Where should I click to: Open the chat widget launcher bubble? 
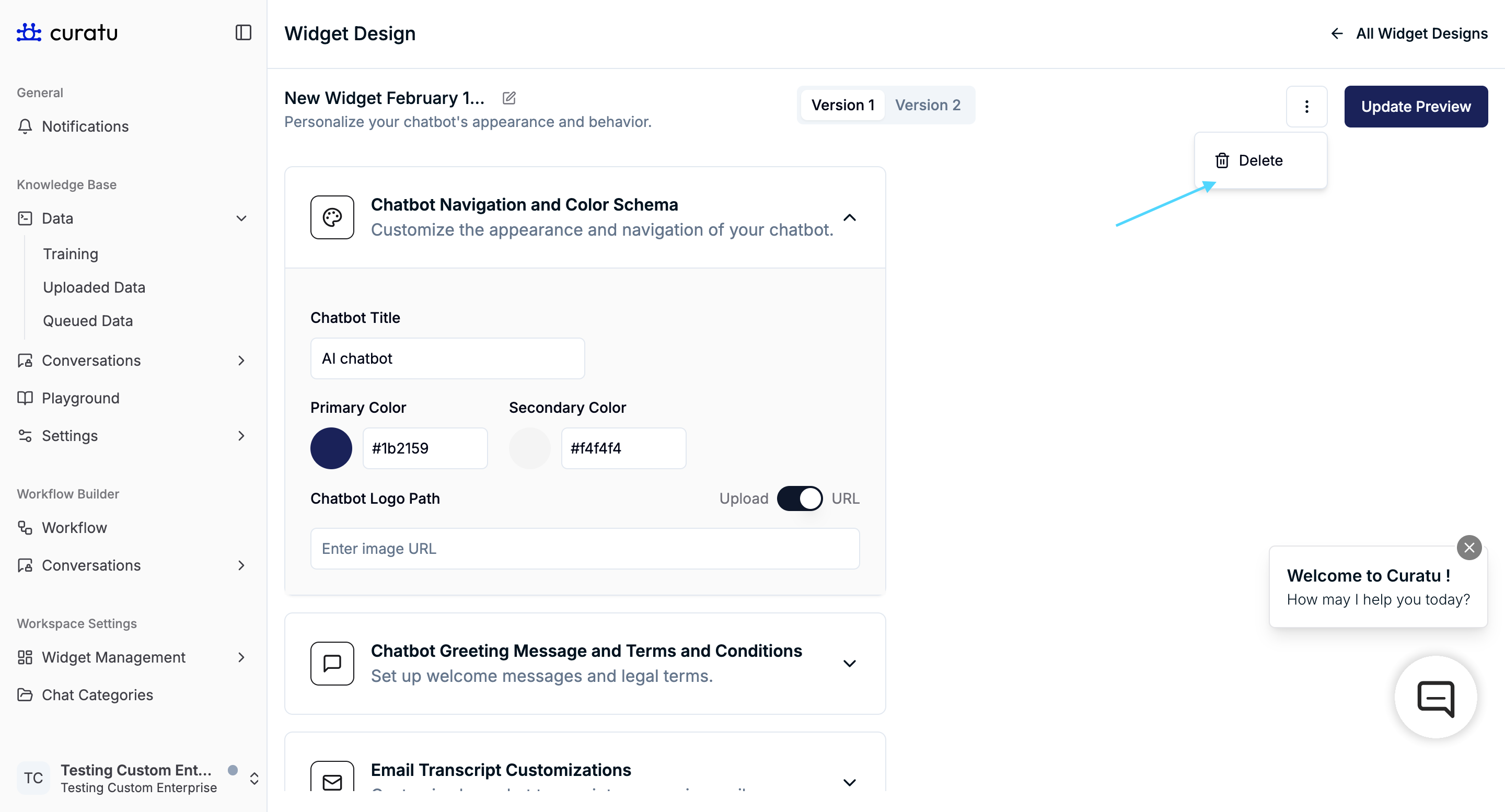(x=1435, y=698)
